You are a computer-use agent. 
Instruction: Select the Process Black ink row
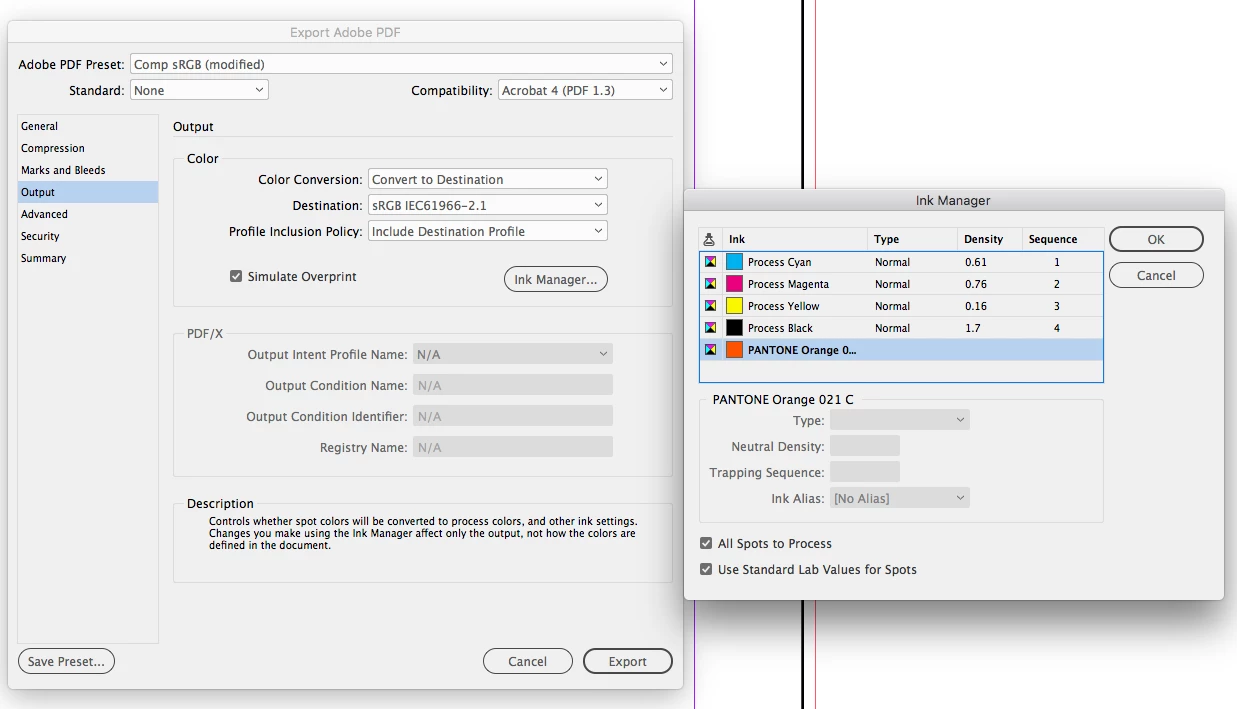click(901, 328)
